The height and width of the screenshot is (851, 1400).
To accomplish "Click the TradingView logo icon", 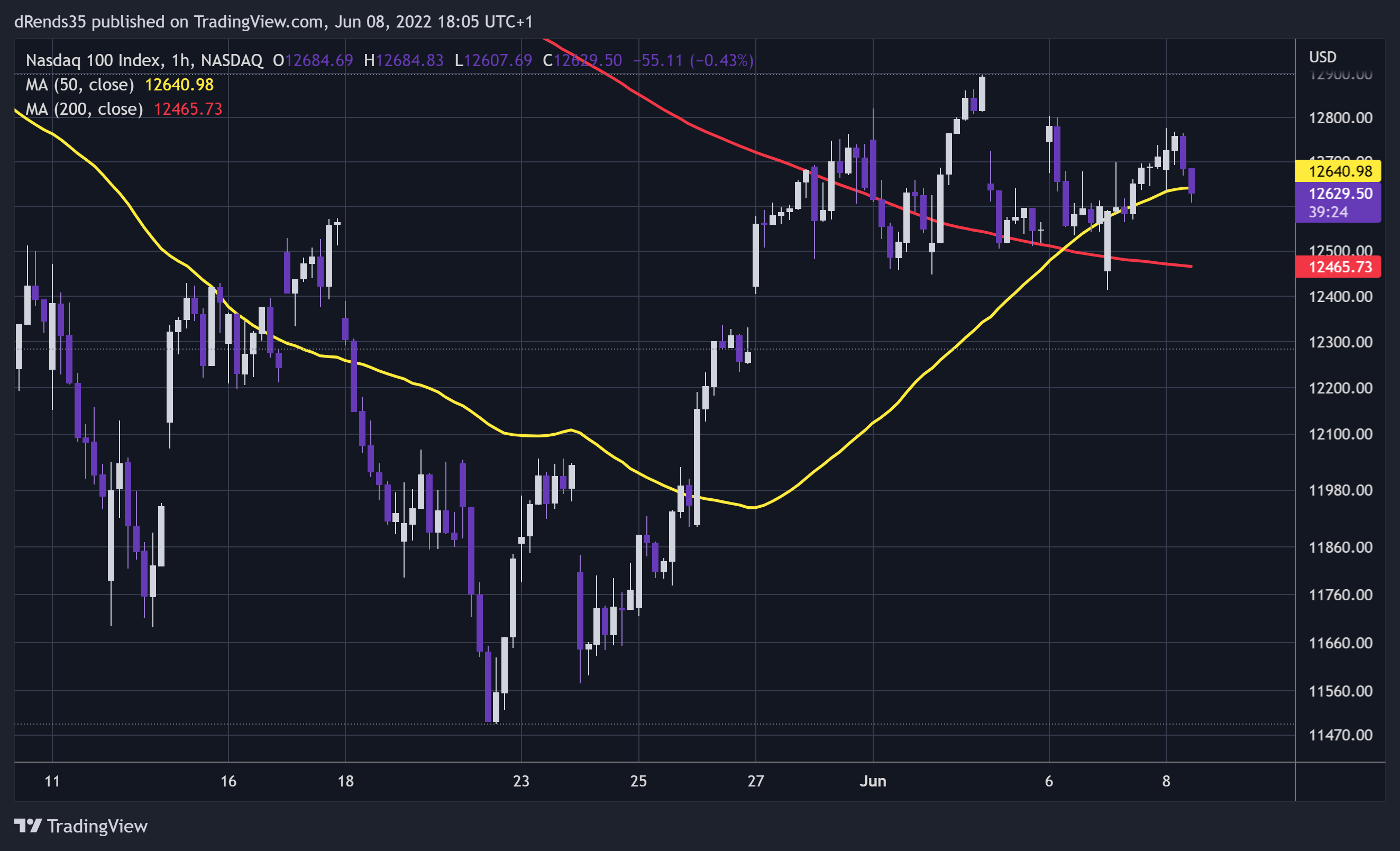I will (x=28, y=826).
